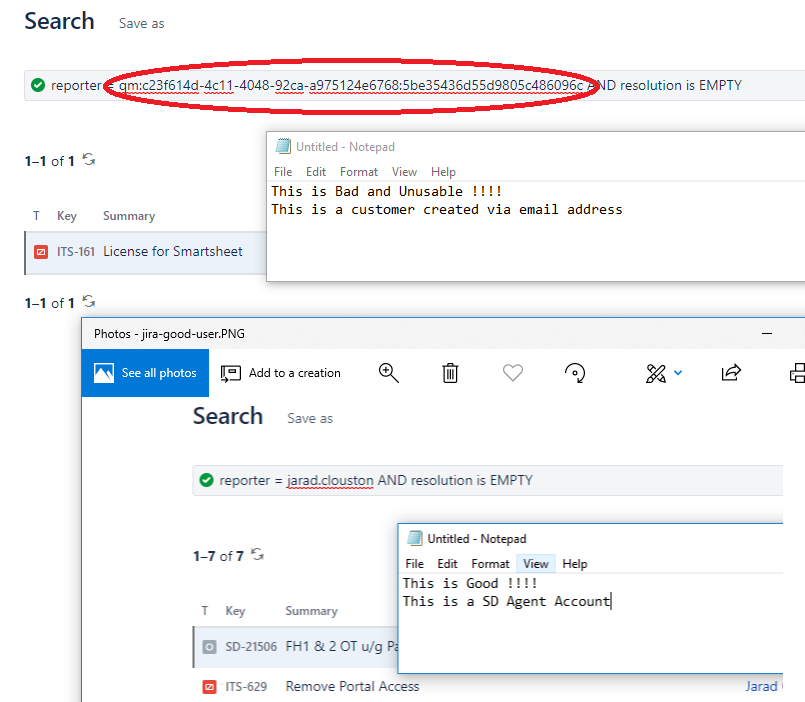
Task: Expand the Edit & Create dropdown arrow
Action: click(678, 373)
